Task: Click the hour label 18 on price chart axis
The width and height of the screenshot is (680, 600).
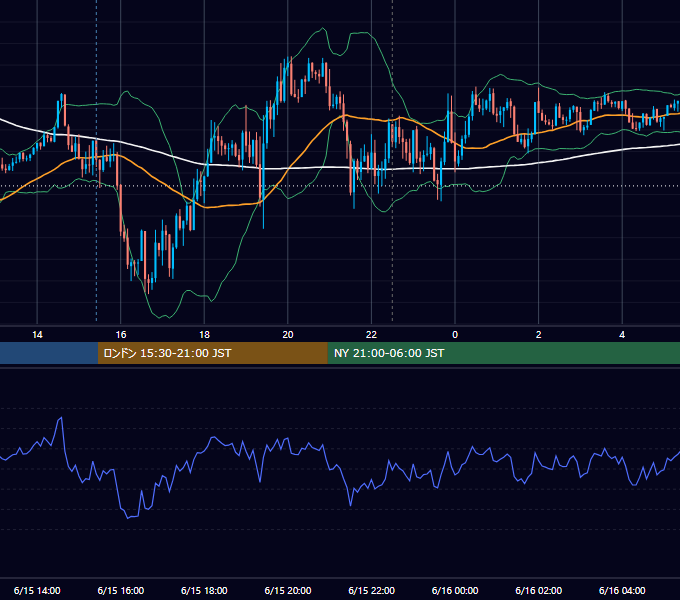Action: point(204,335)
